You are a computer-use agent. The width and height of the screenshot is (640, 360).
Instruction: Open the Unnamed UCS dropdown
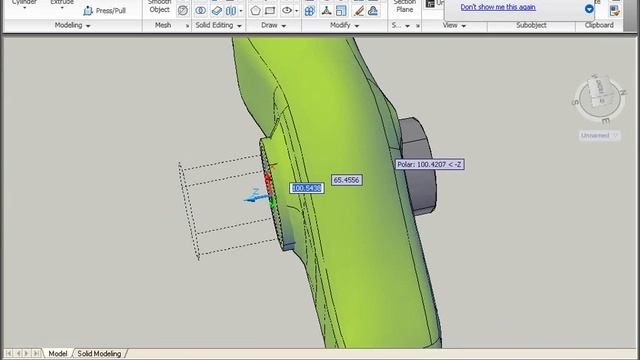coord(600,136)
